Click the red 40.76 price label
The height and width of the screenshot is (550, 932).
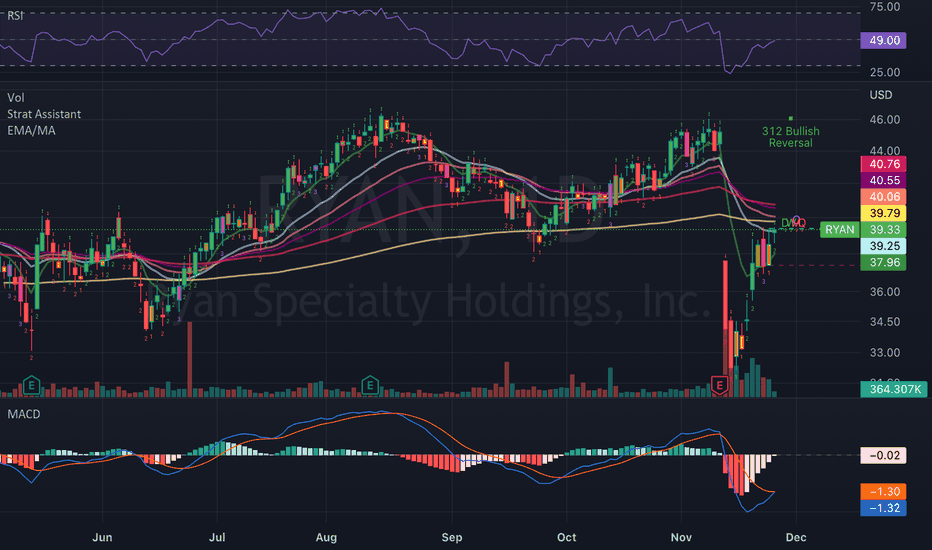coord(883,164)
